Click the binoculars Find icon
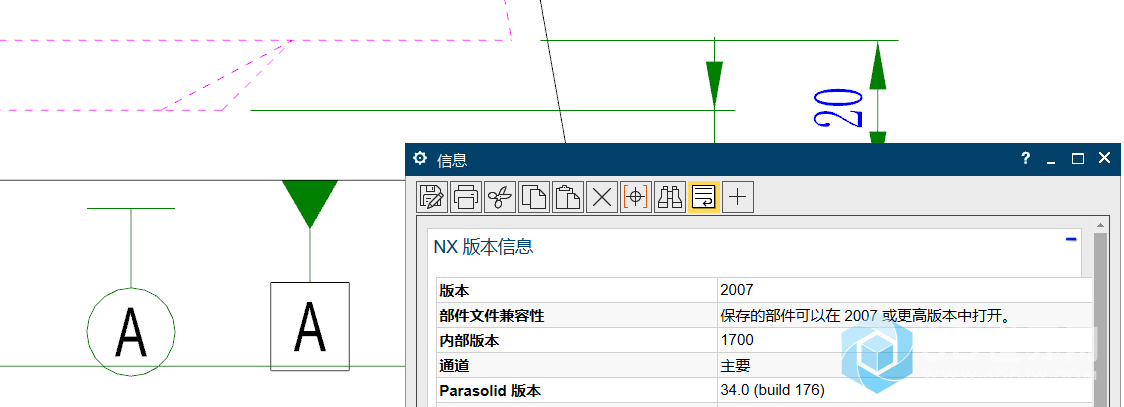This screenshot has height=407, width=1124. coord(670,196)
